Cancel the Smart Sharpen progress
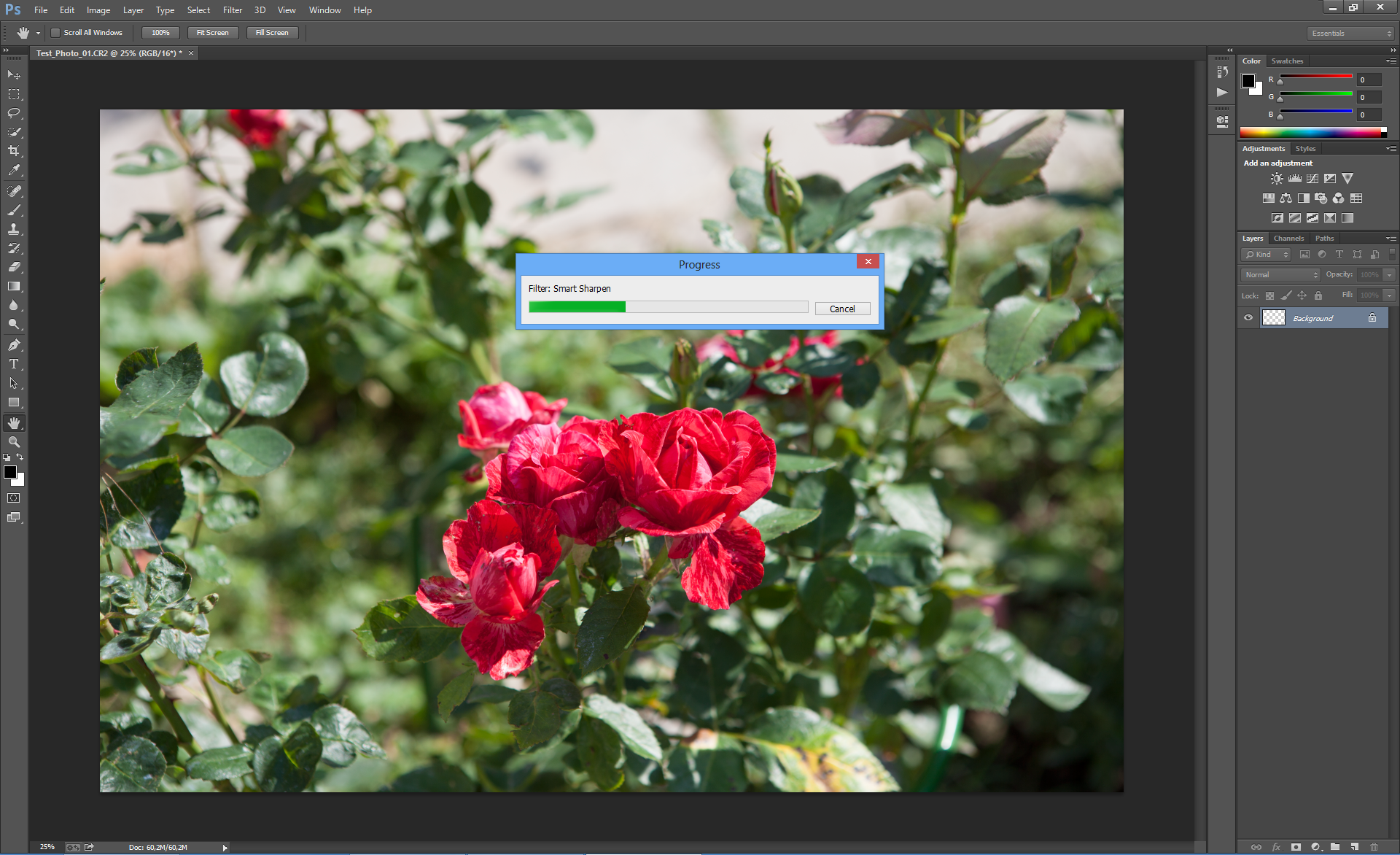Image resolution: width=1400 pixels, height=855 pixels. click(x=842, y=309)
